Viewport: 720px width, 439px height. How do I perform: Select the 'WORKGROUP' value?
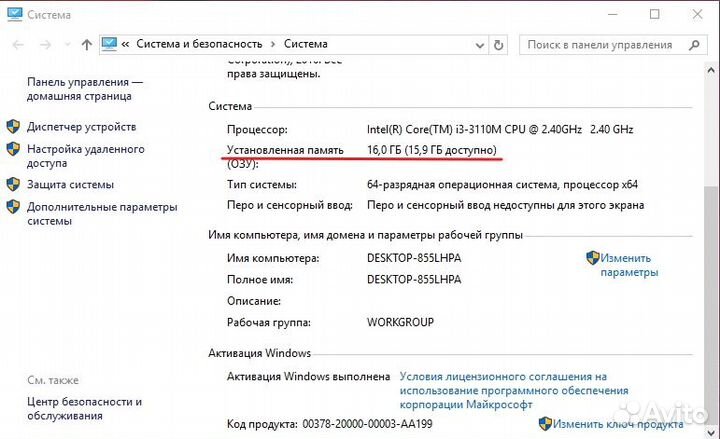click(400, 322)
